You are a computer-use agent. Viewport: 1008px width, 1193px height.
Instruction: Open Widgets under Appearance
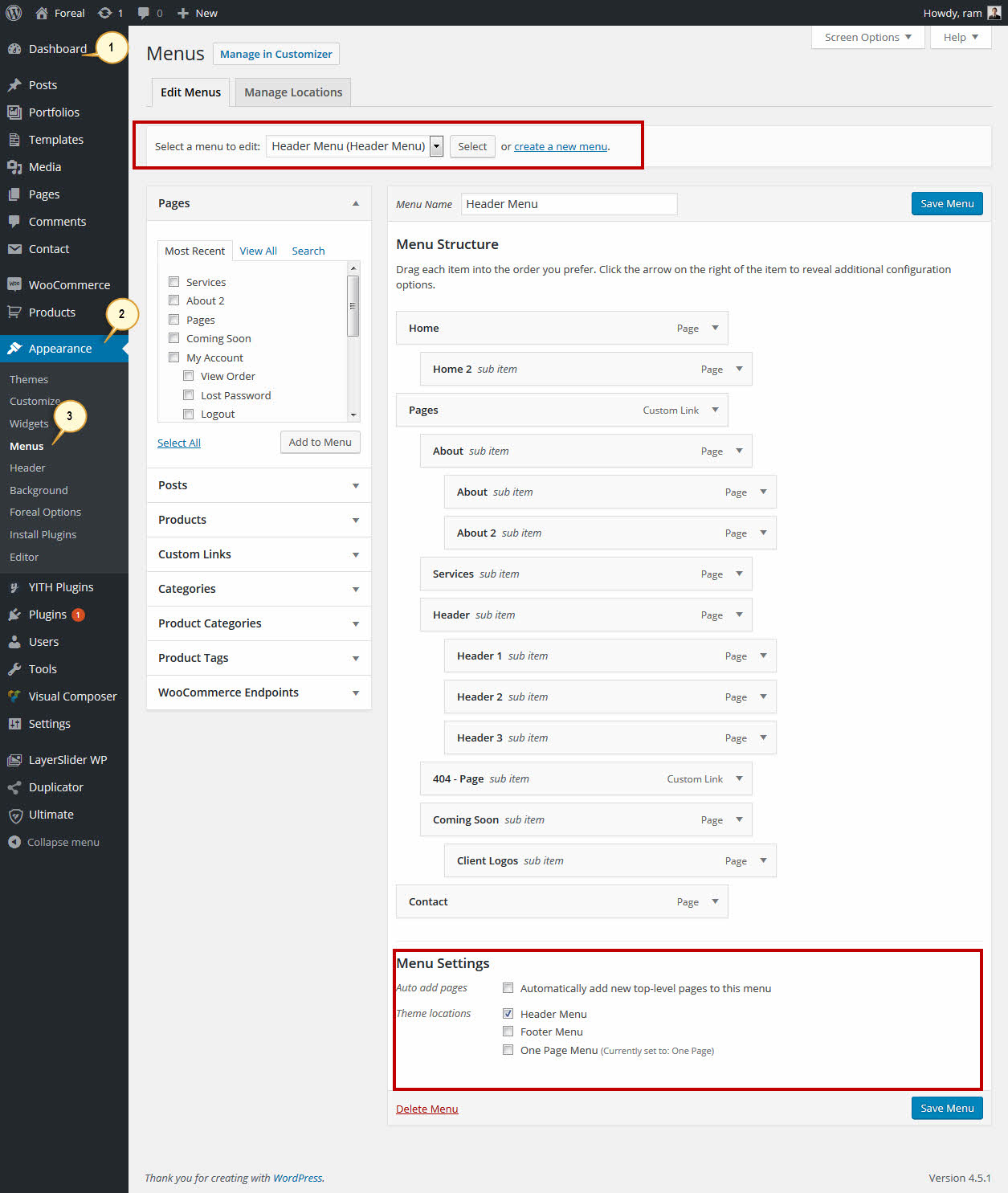[x=29, y=423]
